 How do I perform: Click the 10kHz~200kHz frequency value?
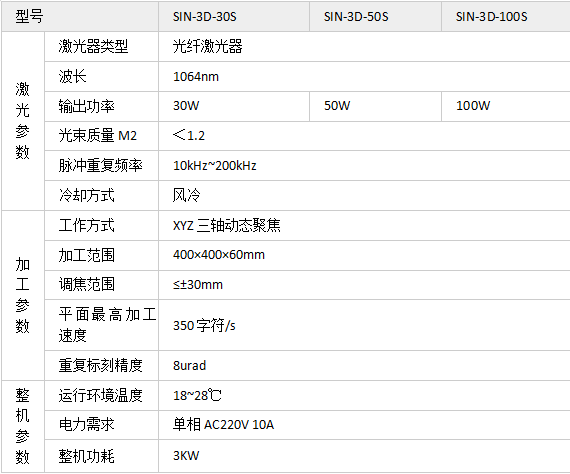(x=215, y=166)
